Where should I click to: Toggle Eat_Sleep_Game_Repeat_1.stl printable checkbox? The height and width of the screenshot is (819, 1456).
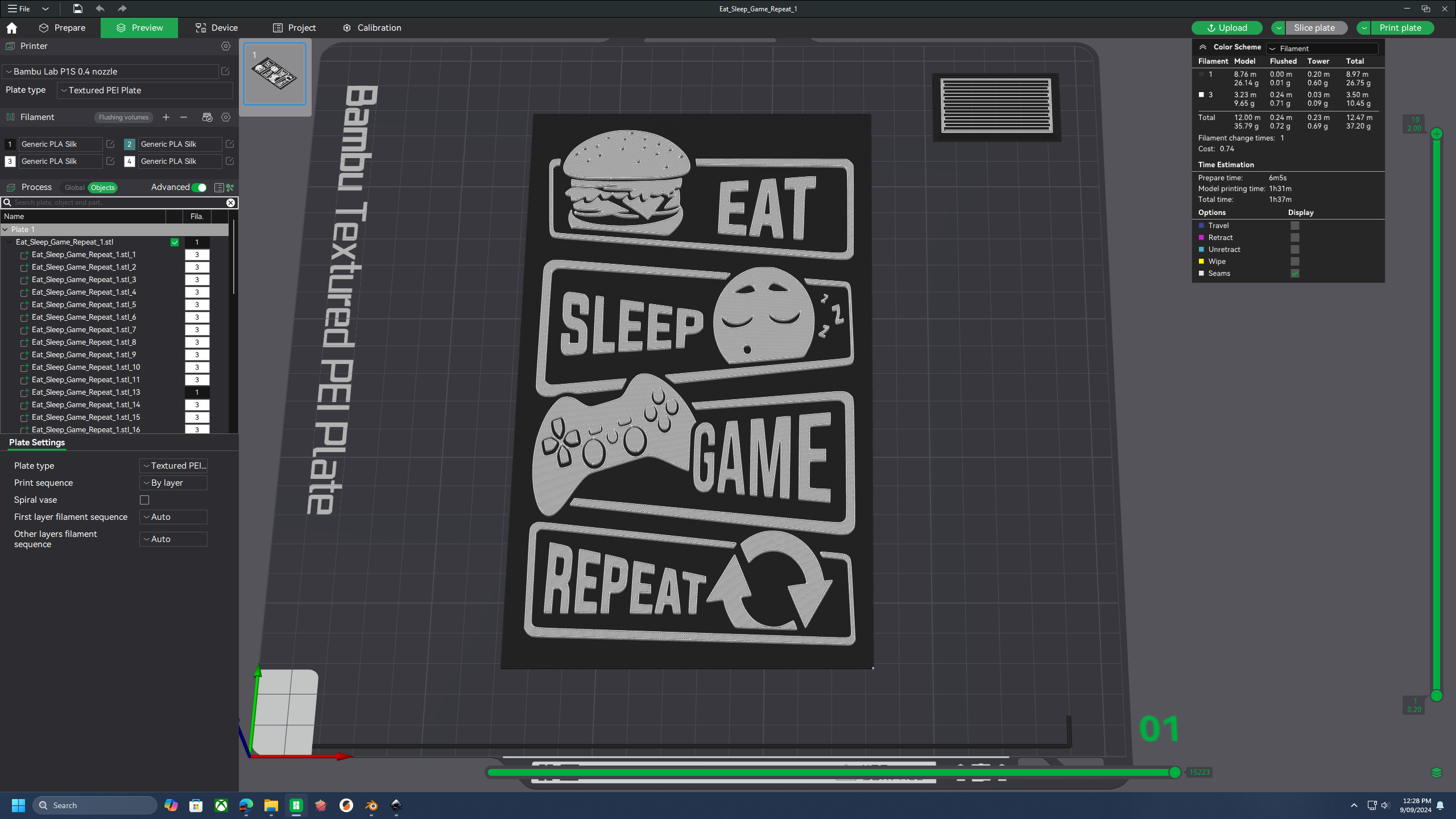pos(175,242)
